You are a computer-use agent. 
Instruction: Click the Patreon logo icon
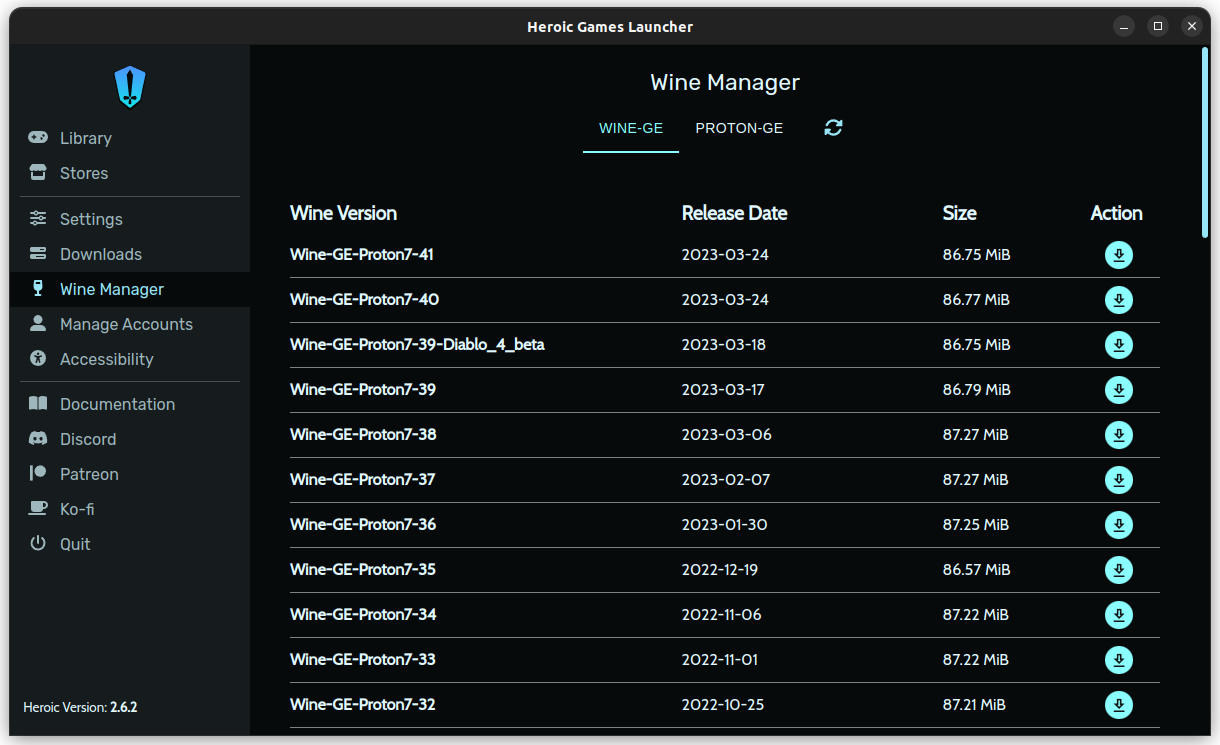[38, 473]
